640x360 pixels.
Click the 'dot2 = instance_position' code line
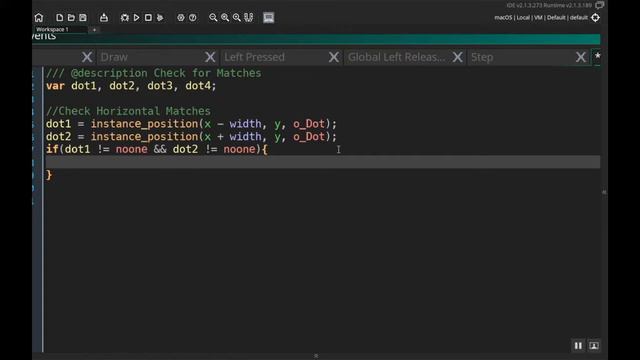point(191,136)
